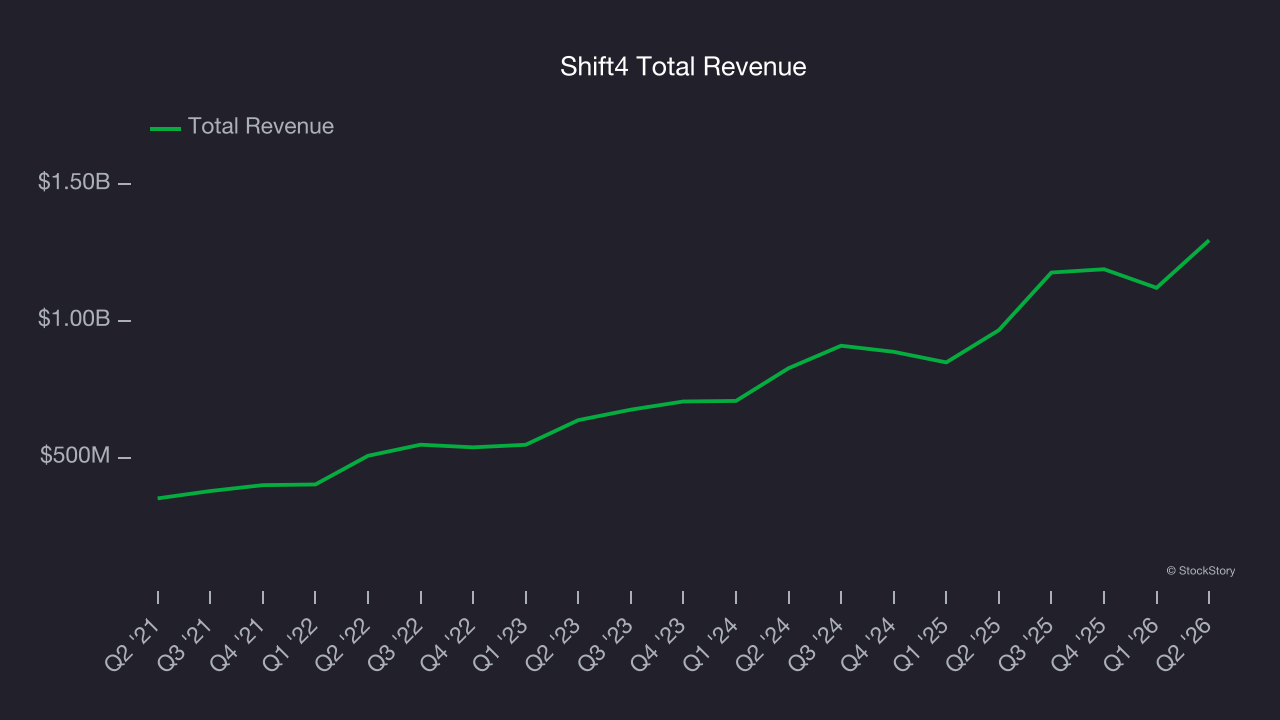
Task: Click the 'Q1 '26' x-axis label
Action: (x=1133, y=643)
